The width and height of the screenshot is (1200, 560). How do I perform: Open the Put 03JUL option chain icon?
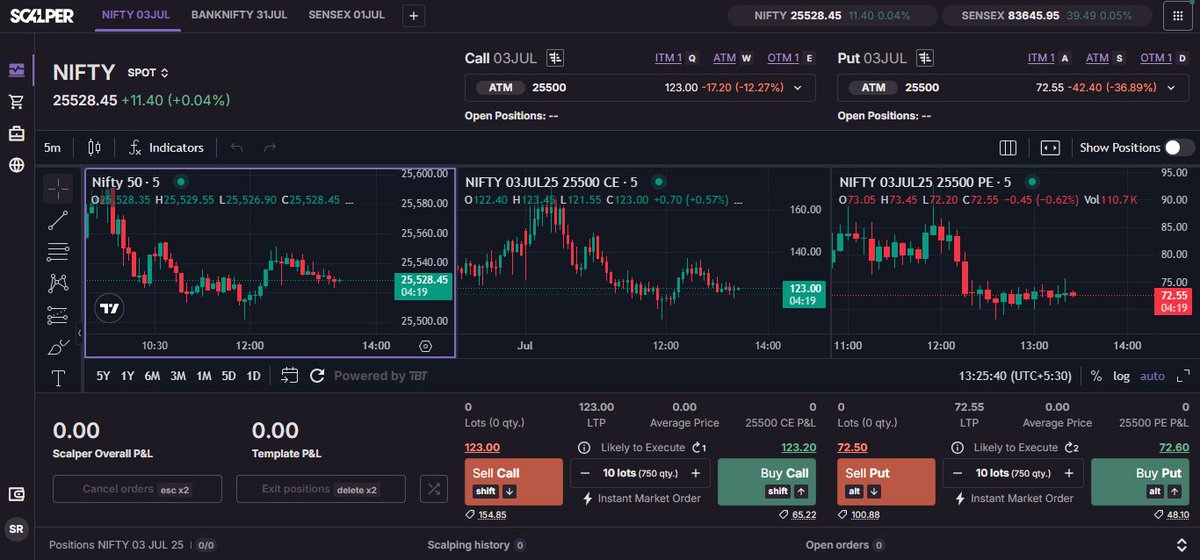[926, 58]
